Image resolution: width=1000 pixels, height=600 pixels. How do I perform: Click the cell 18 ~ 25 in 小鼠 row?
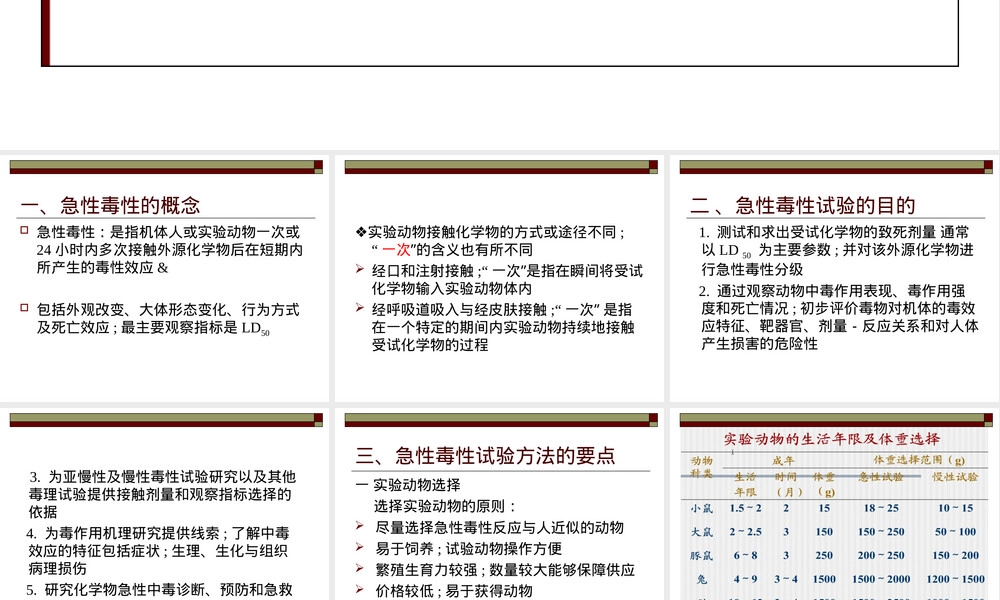[x=881, y=508]
